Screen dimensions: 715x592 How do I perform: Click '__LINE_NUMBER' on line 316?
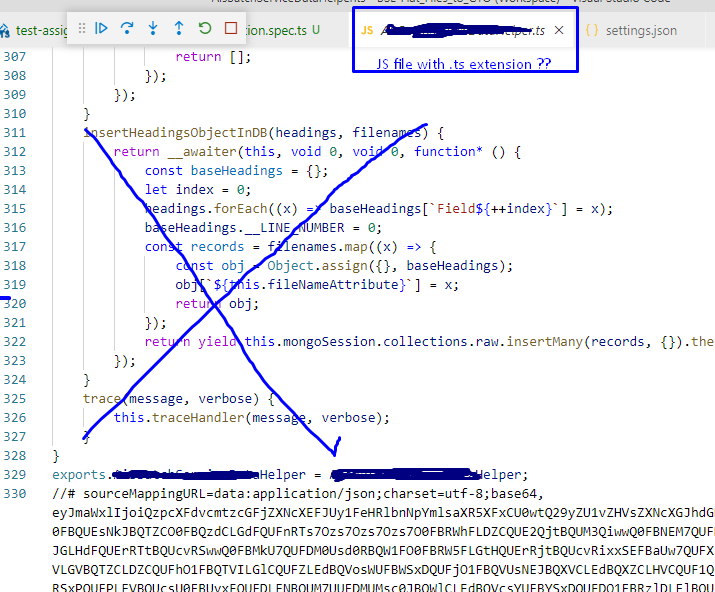[295, 228]
